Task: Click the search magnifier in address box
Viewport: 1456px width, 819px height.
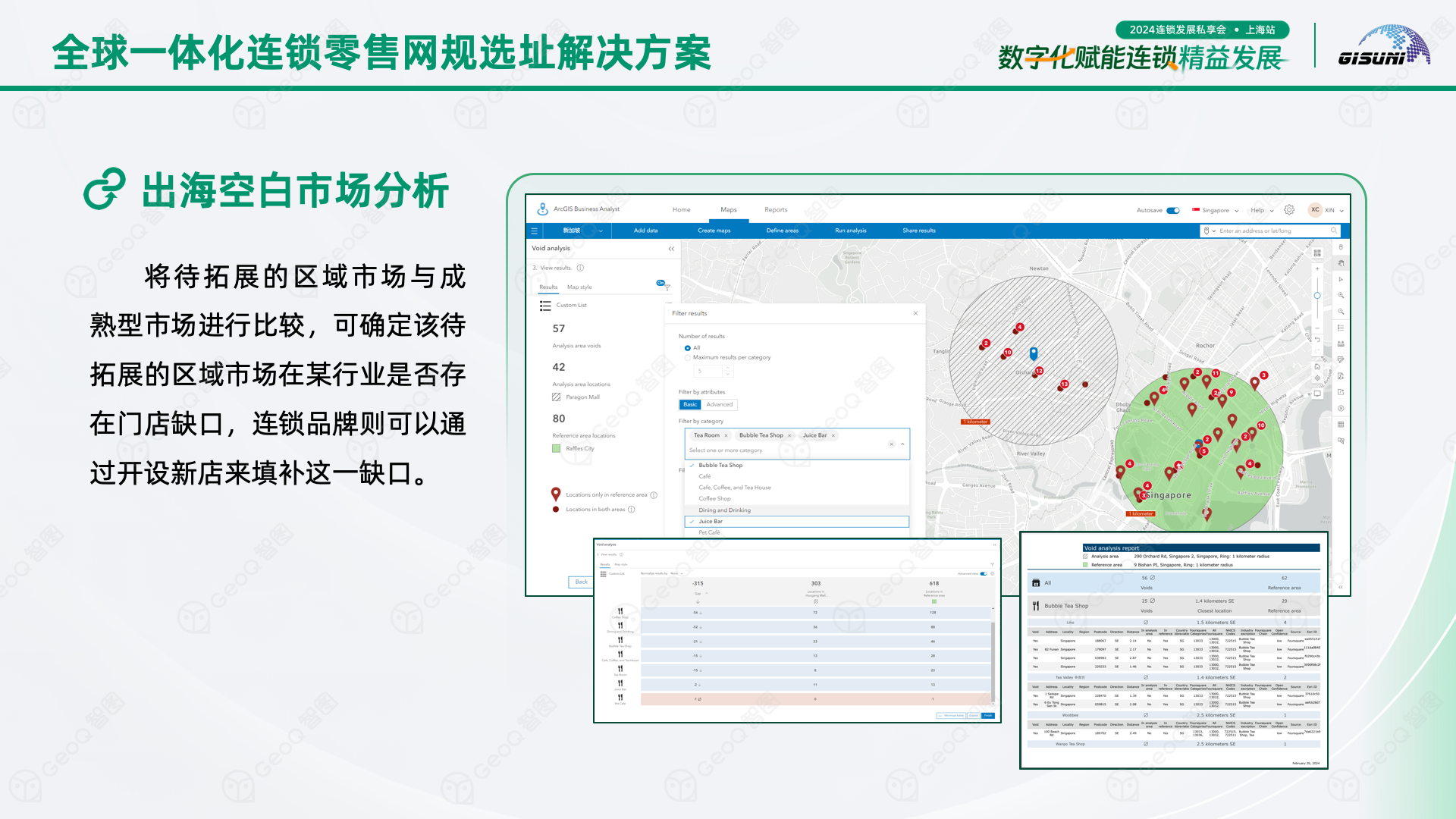Action: [x=1334, y=231]
